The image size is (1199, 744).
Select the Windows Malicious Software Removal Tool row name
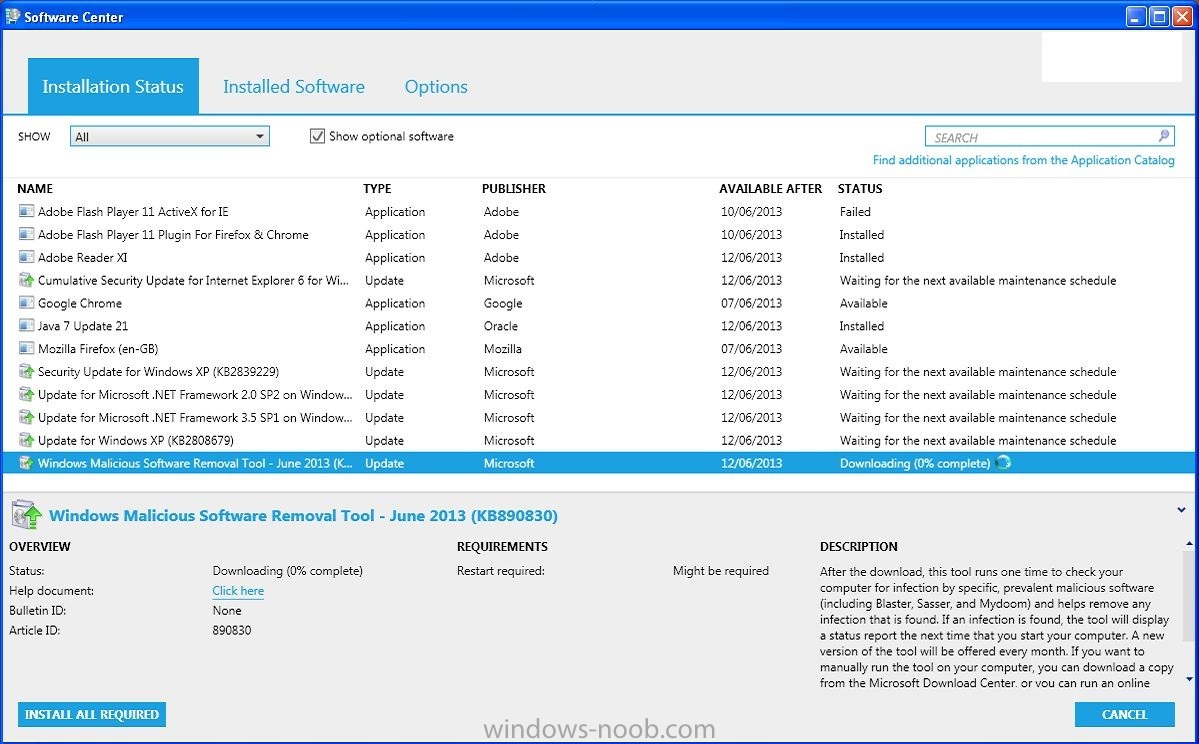click(195, 463)
